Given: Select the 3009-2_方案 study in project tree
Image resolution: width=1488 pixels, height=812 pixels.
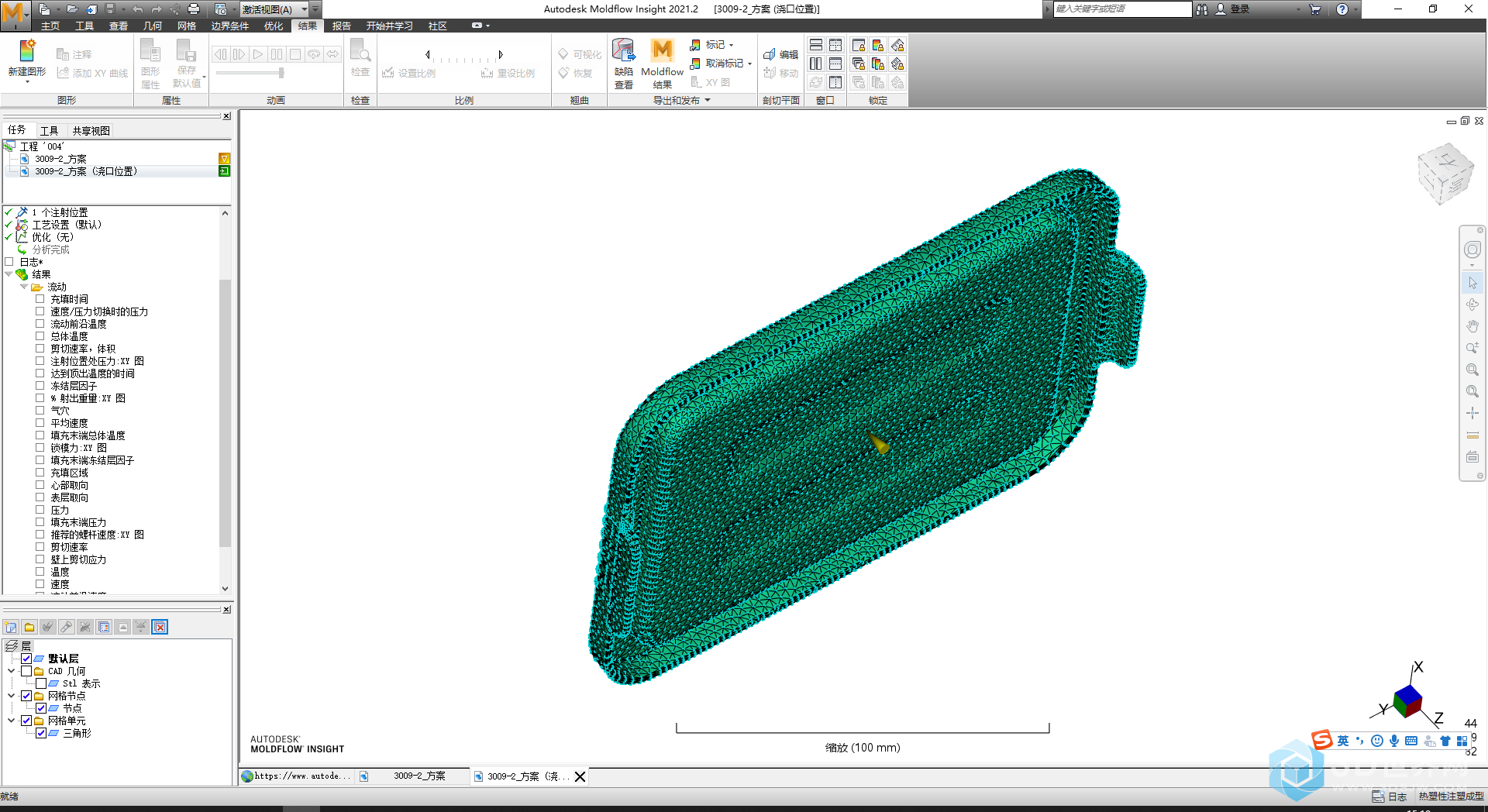Looking at the screenshot, I should click(60, 159).
